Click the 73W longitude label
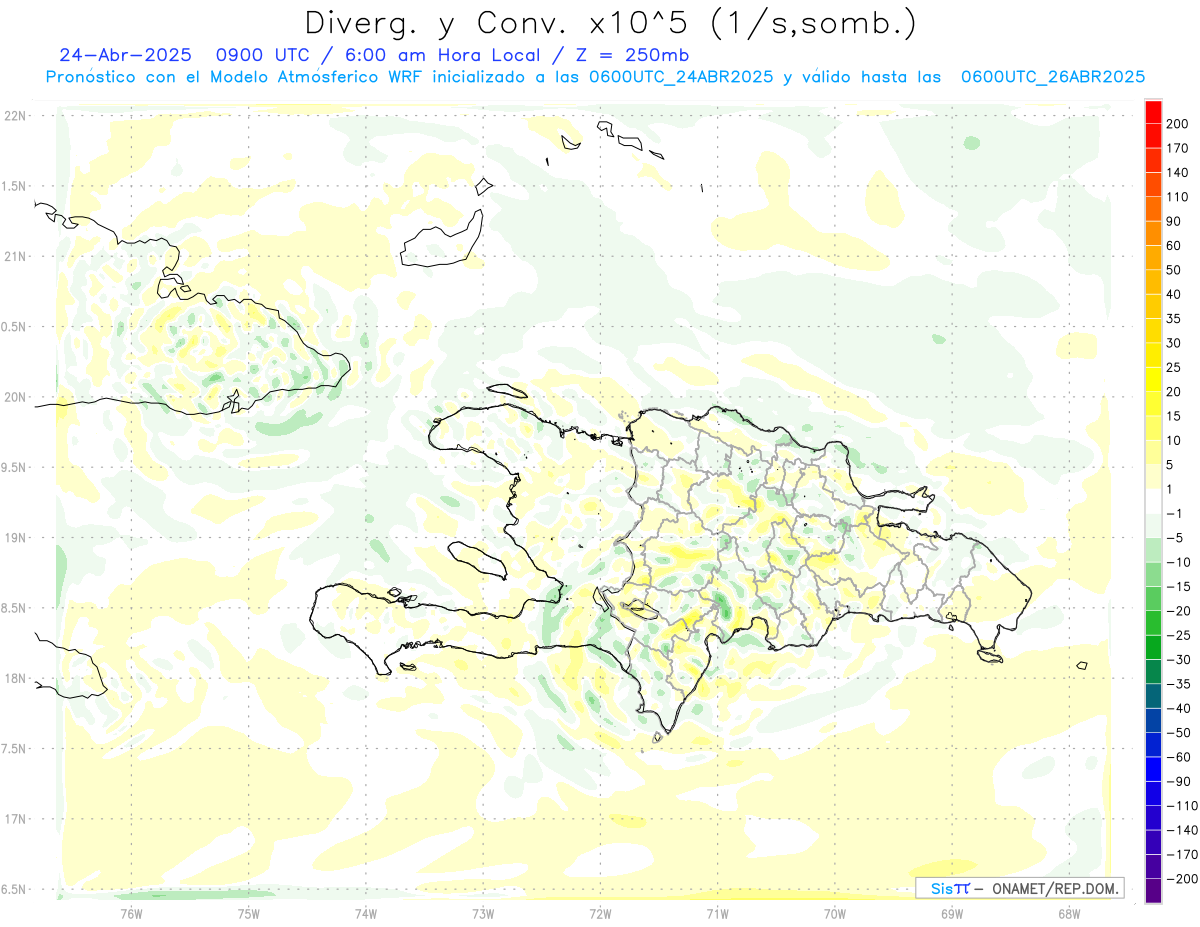This screenshot has width=1200, height=927. click(483, 913)
